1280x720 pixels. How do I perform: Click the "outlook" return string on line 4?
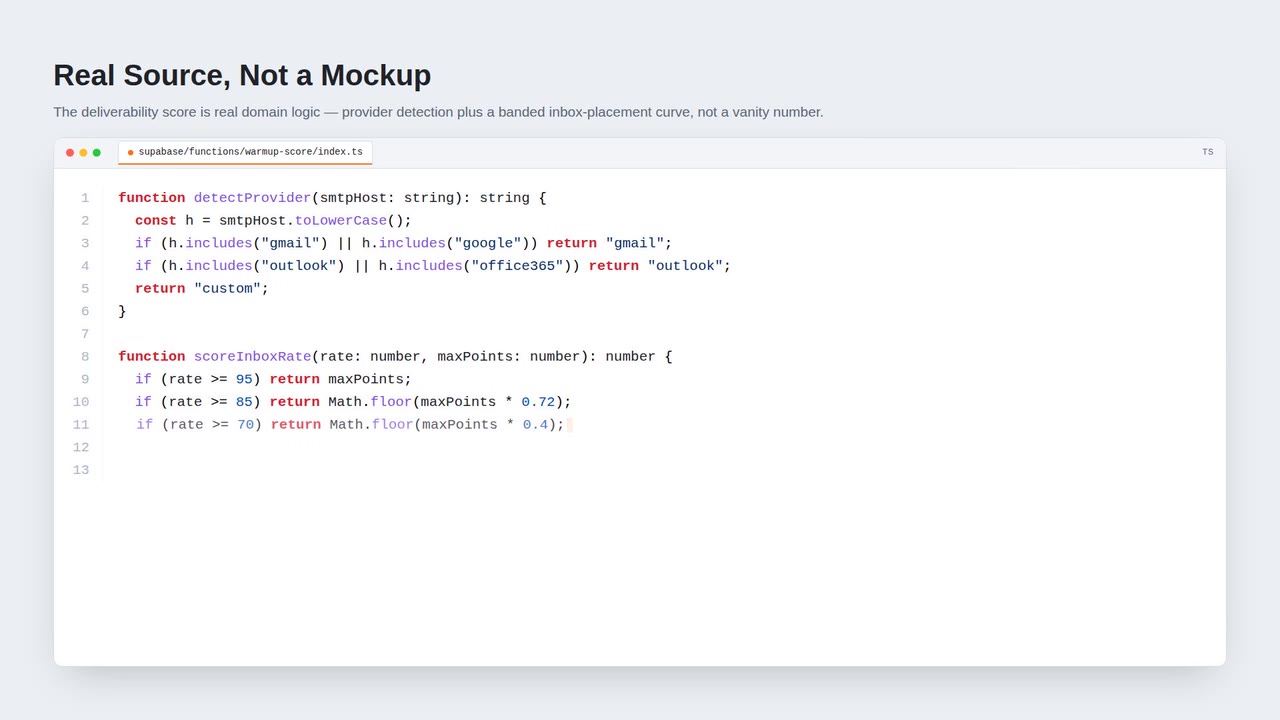(685, 266)
